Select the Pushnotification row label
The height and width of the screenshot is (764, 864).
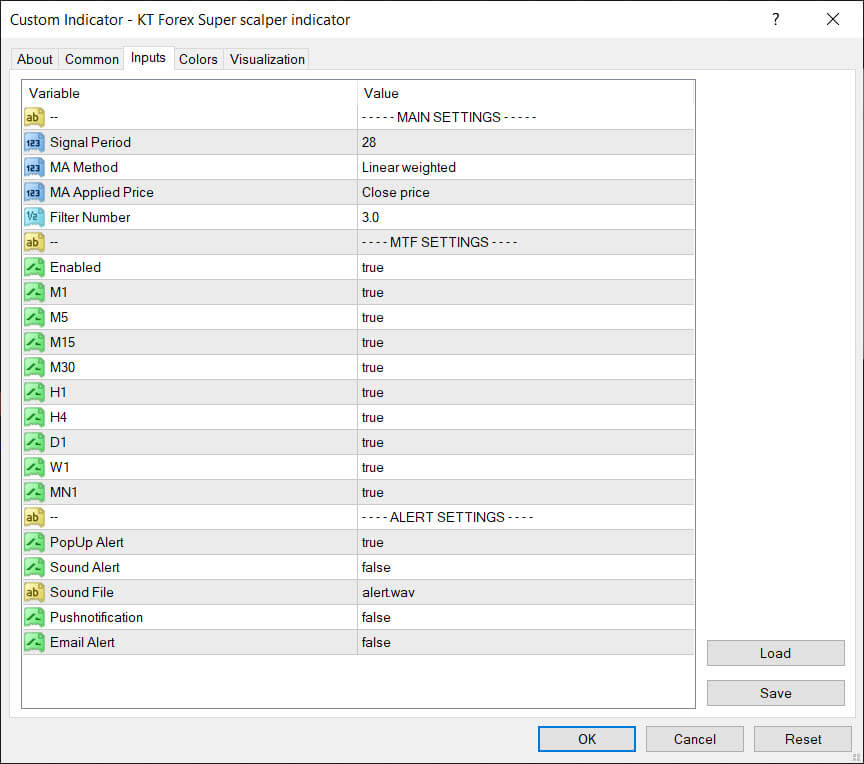(96, 617)
